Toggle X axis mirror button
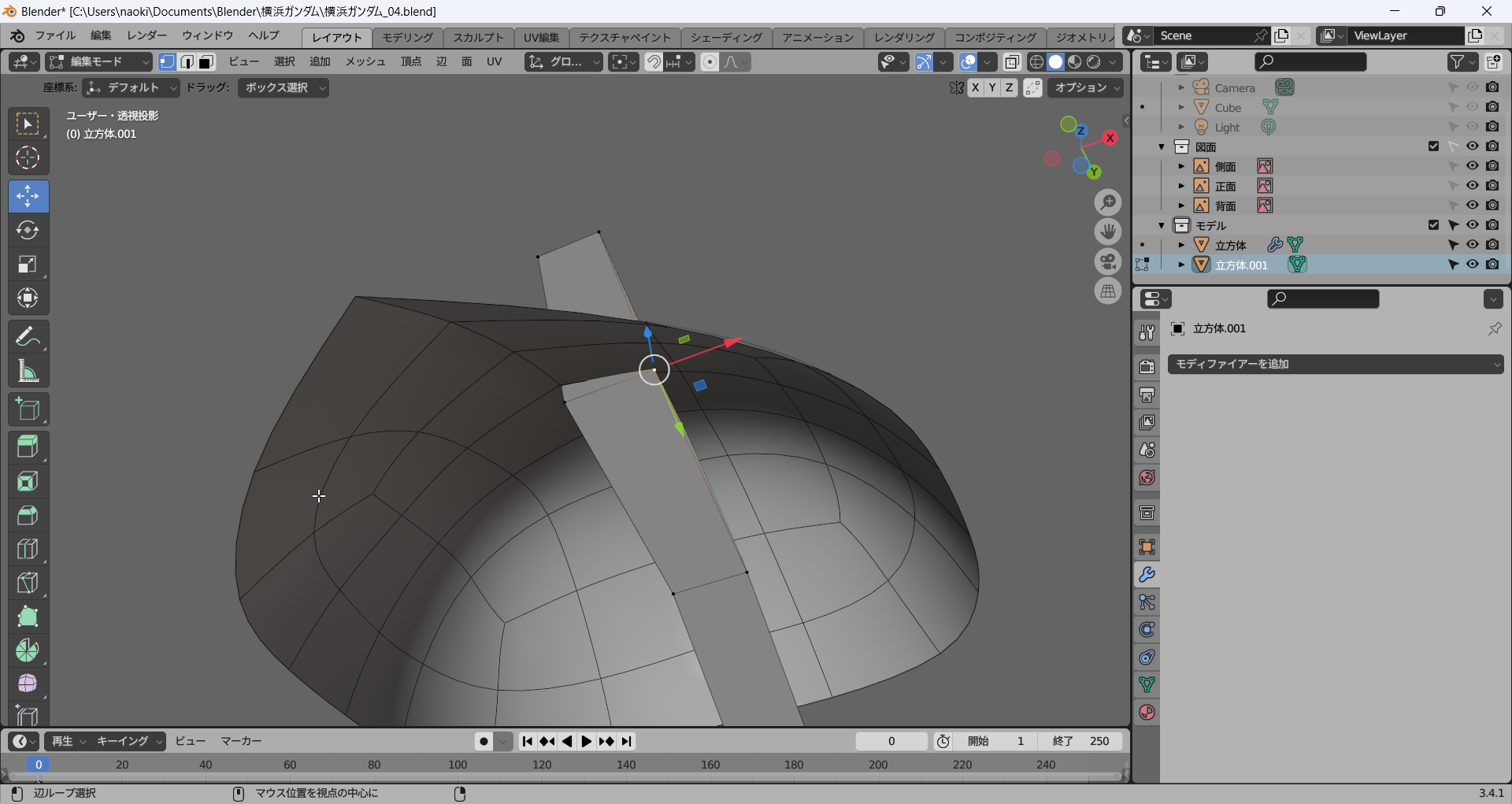The height and width of the screenshot is (804, 1512). pos(976,87)
